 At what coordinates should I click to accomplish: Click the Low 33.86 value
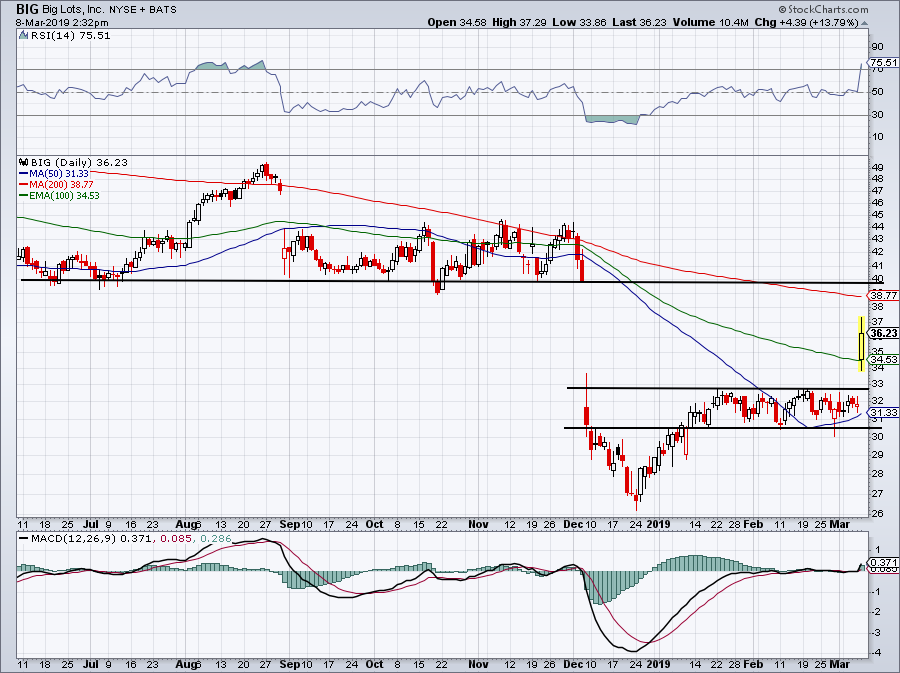tap(579, 22)
